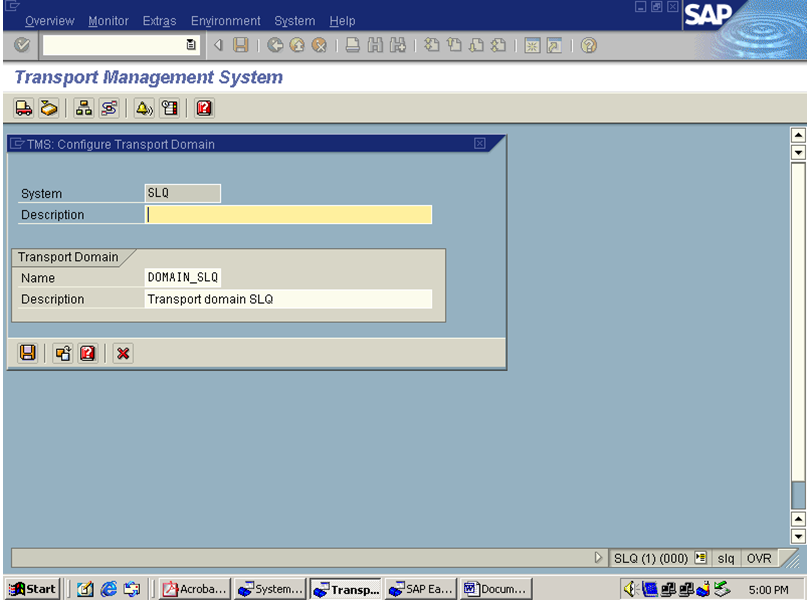This screenshot has width=807, height=600.
Task: Click the Print icon
Action: pos(353,45)
